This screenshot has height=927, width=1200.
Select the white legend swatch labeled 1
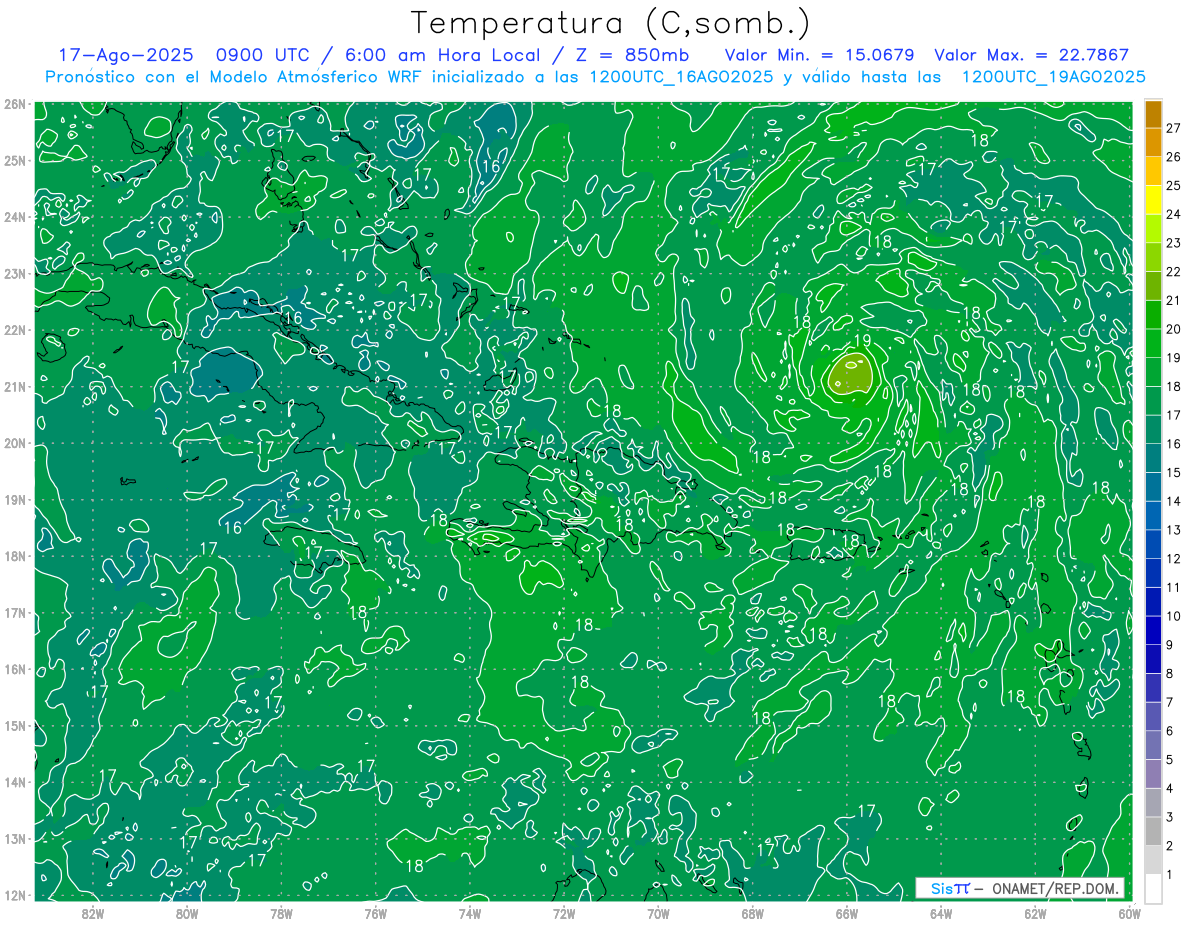(1153, 888)
